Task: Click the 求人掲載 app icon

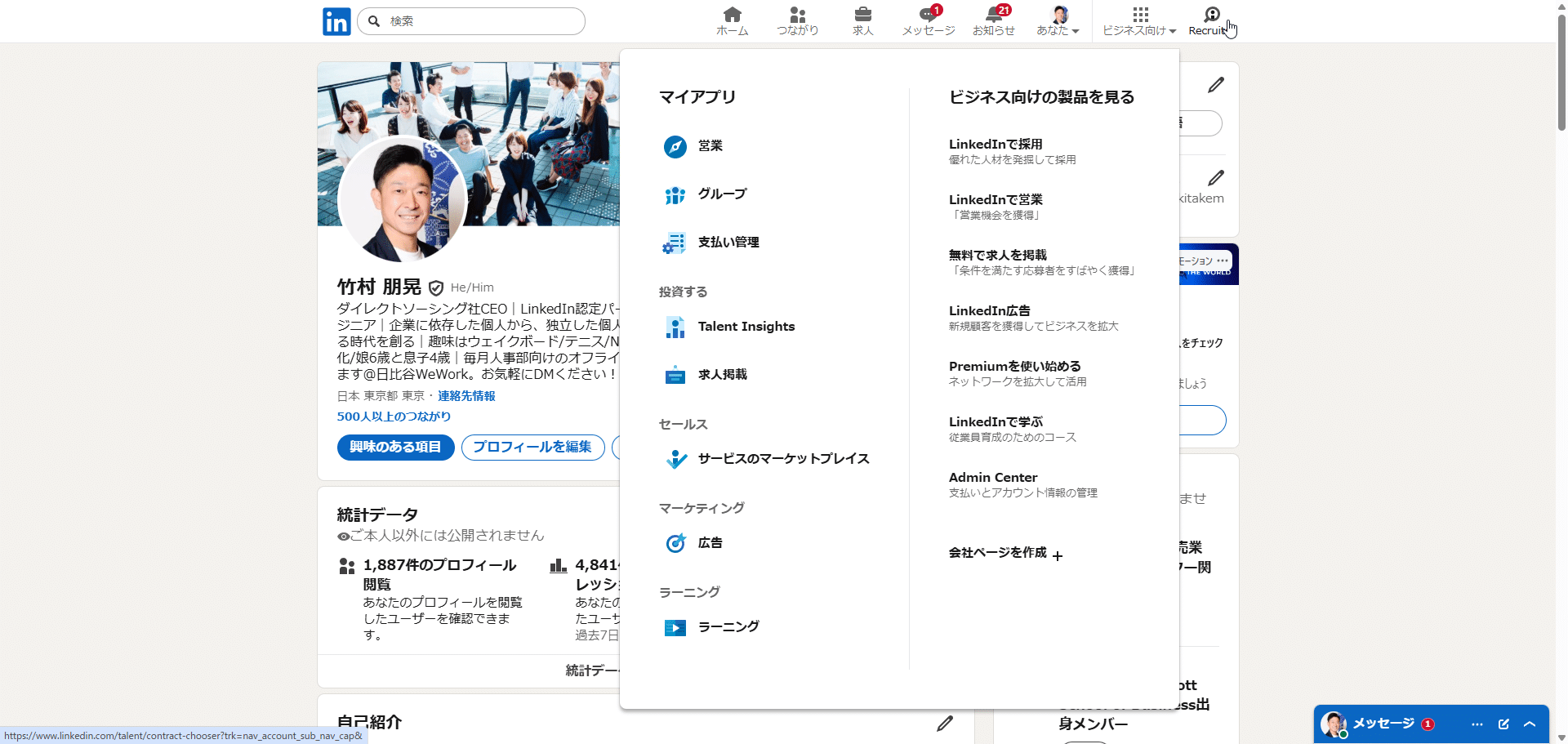Action: click(x=675, y=375)
